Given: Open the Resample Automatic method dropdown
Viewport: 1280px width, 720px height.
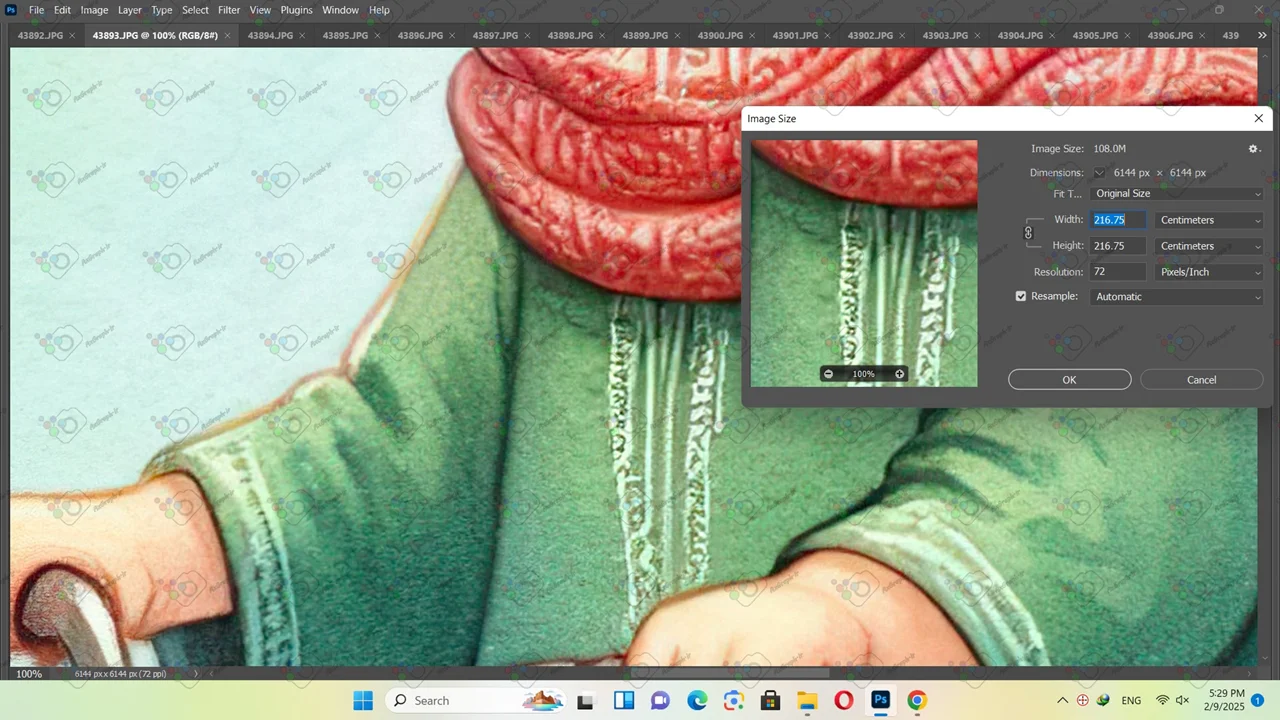Looking at the screenshot, I should [1177, 297].
